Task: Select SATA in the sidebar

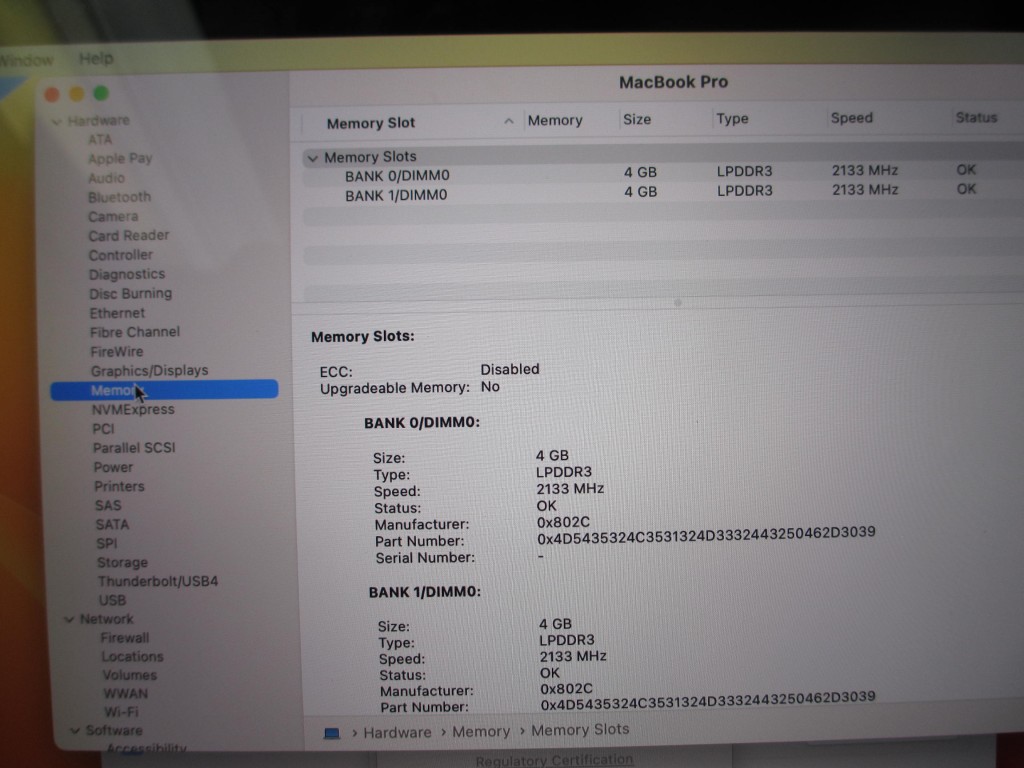Action: 112,524
